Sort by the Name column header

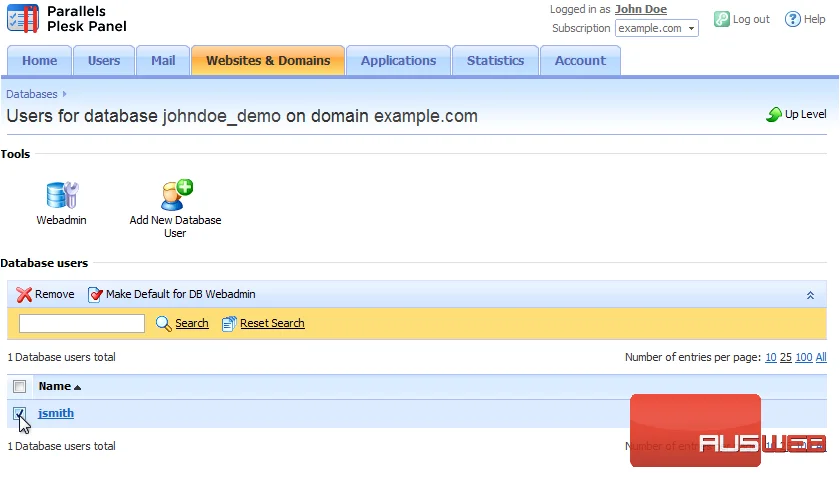click(x=59, y=386)
